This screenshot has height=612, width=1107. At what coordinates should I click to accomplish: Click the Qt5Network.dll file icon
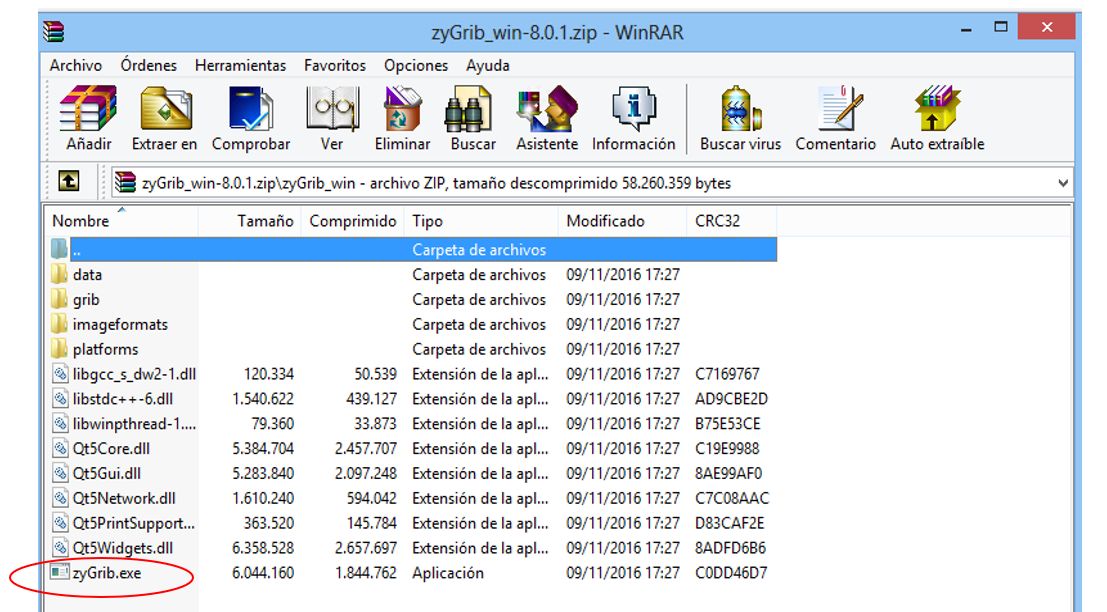point(61,498)
